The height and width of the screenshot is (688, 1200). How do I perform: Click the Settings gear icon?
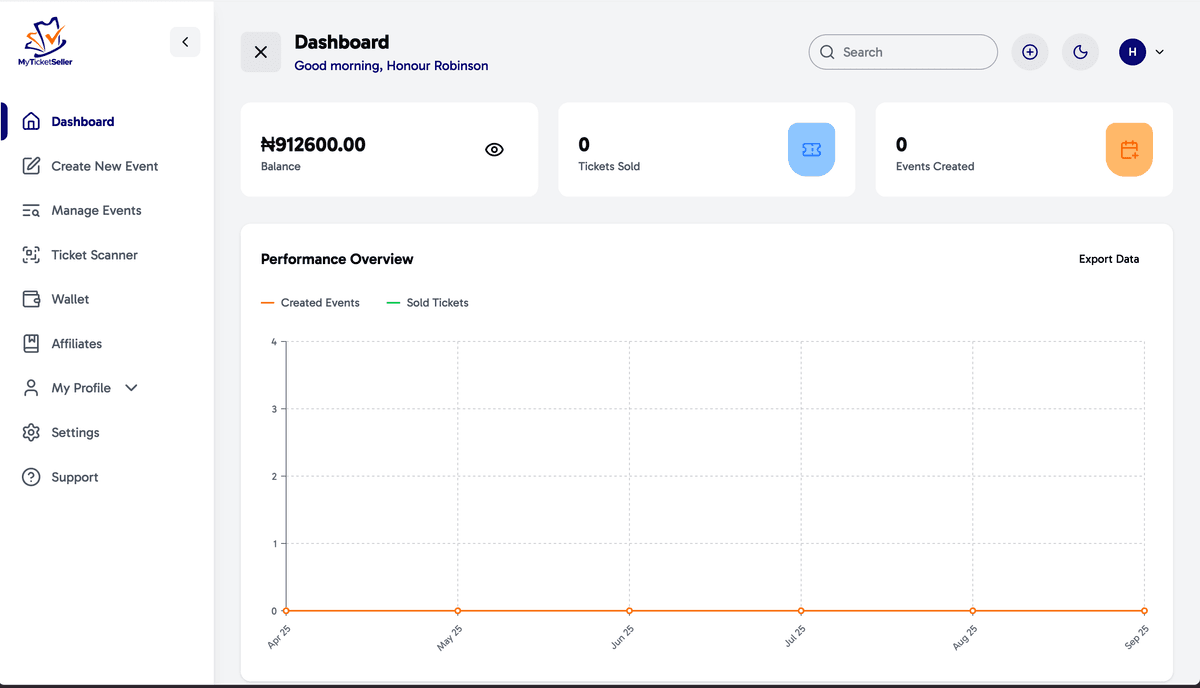[31, 433]
